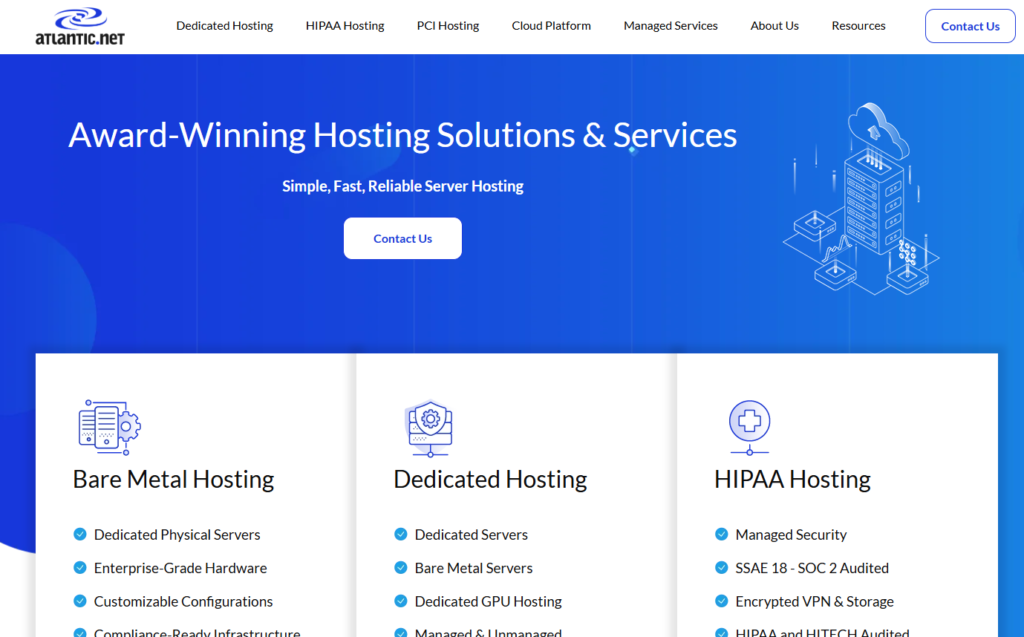Select PCI Hosting from the top menu

[x=447, y=26]
